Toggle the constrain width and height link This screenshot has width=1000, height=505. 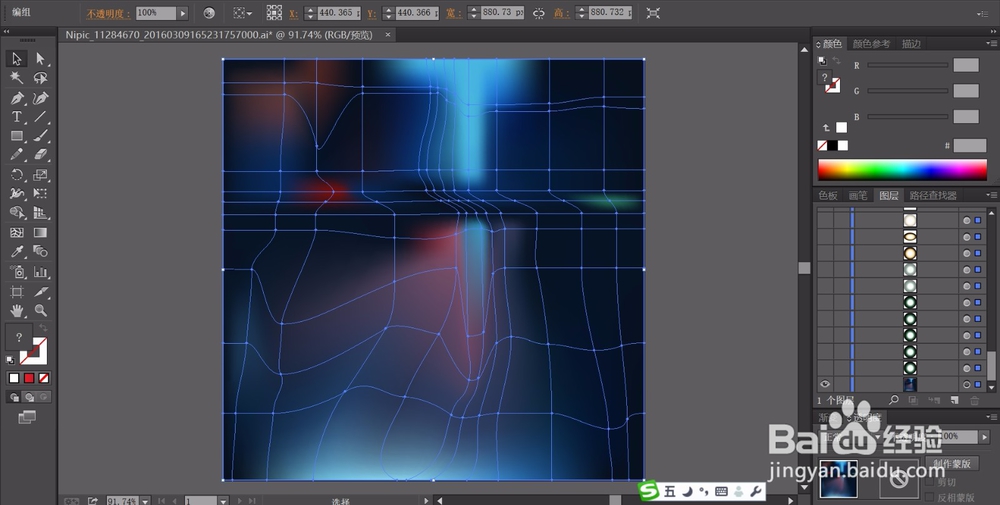click(x=539, y=13)
